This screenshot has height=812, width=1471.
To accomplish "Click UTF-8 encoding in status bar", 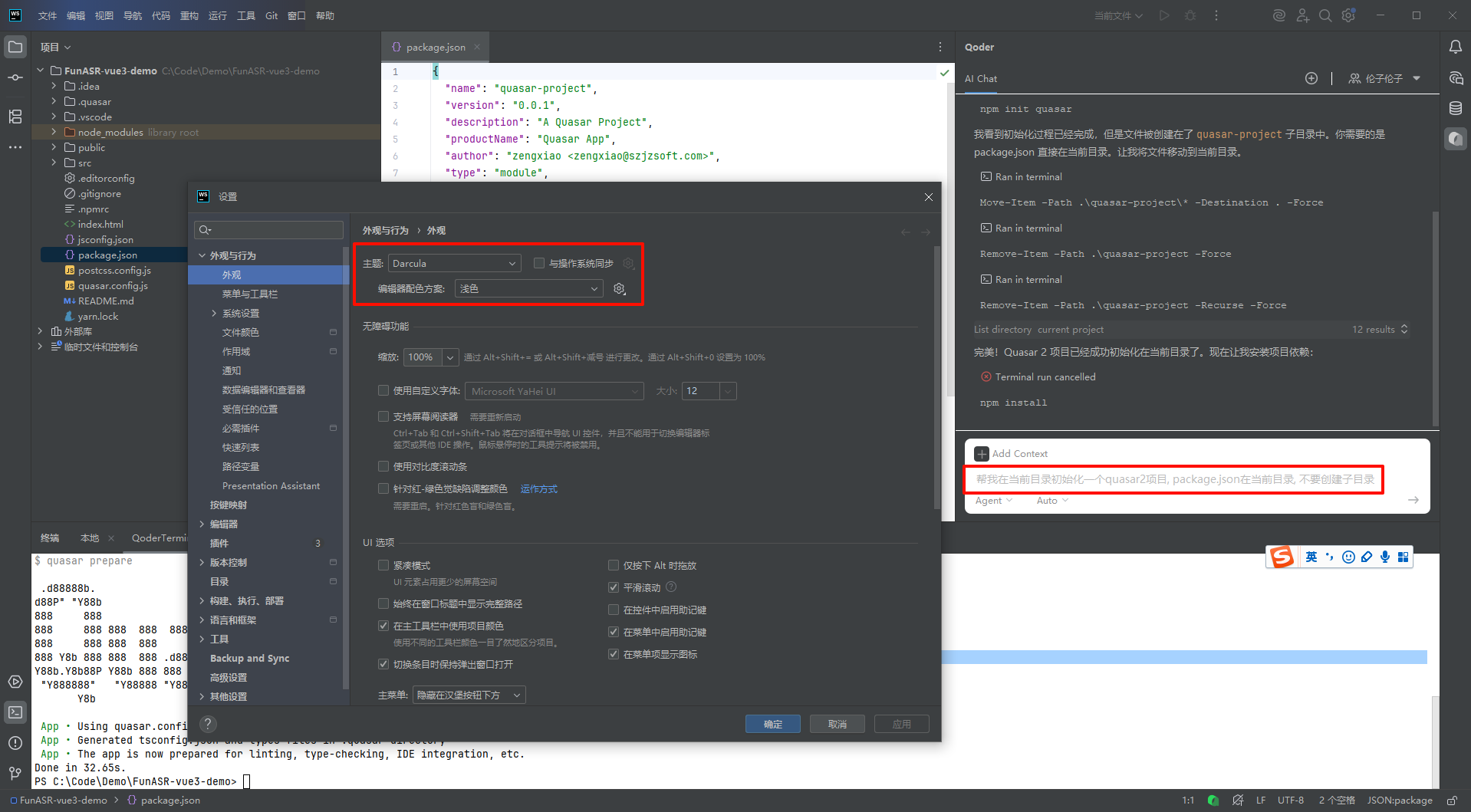I will pyautogui.click(x=1291, y=800).
